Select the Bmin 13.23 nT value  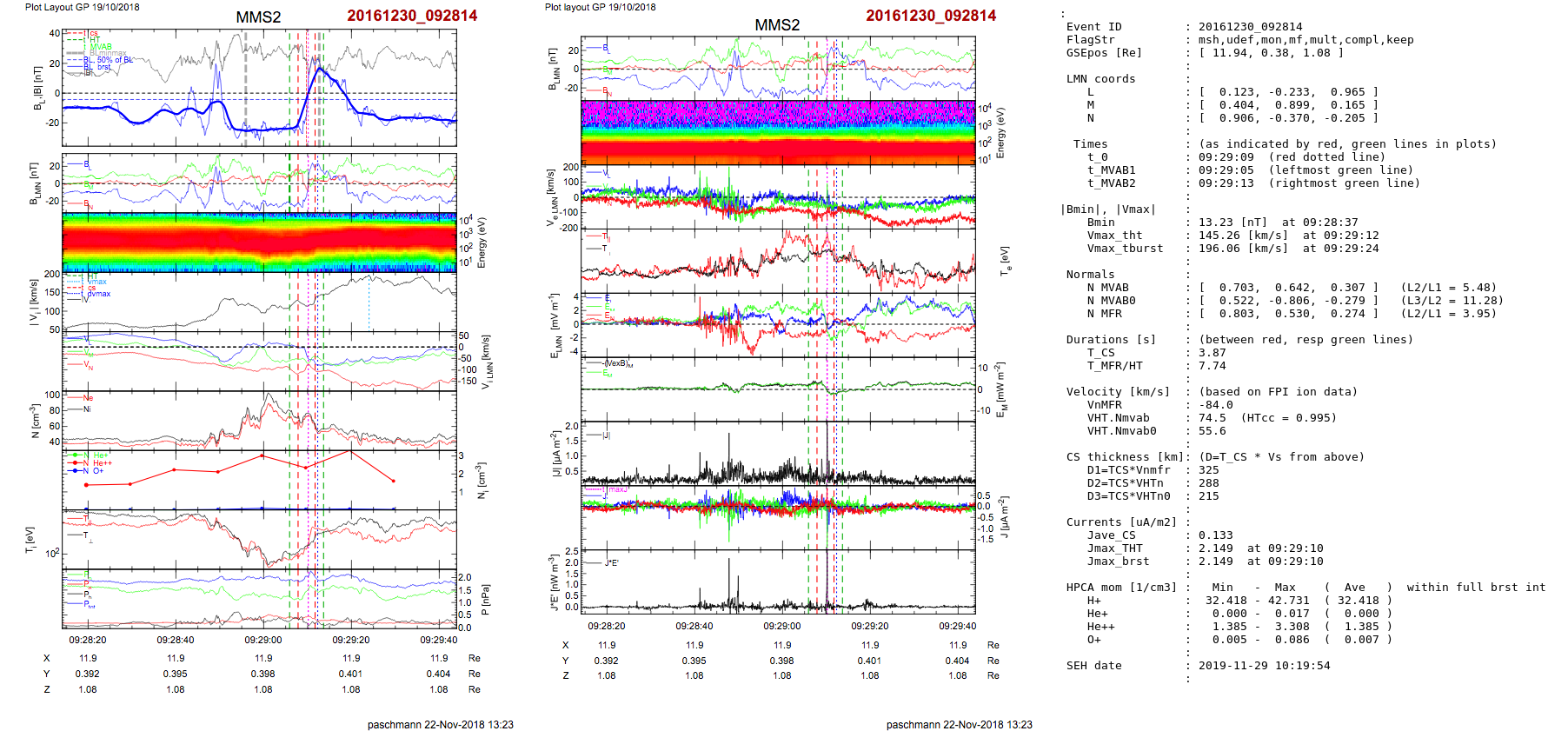pos(1232,223)
